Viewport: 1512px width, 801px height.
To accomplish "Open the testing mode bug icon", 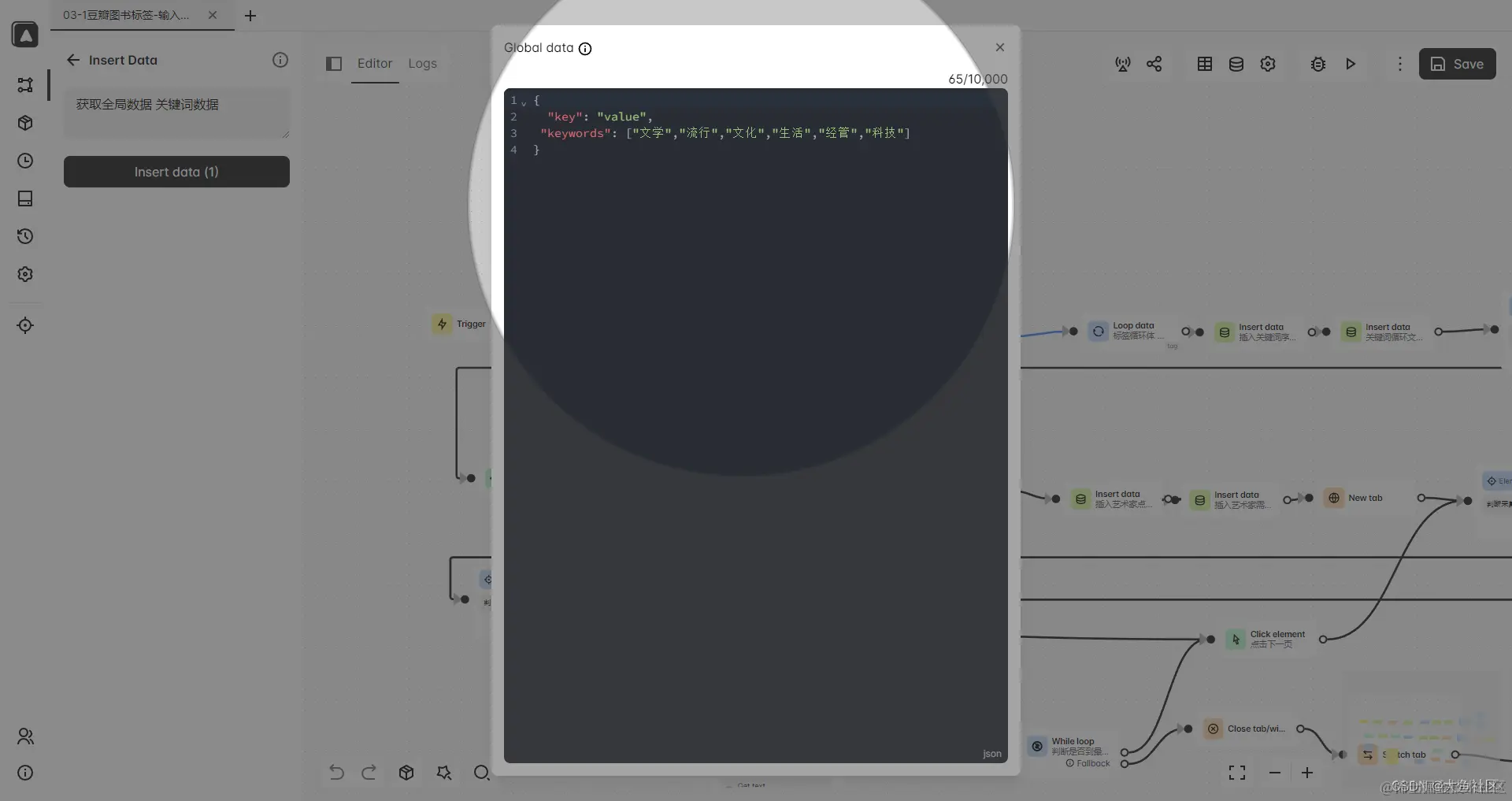I will [x=1318, y=64].
